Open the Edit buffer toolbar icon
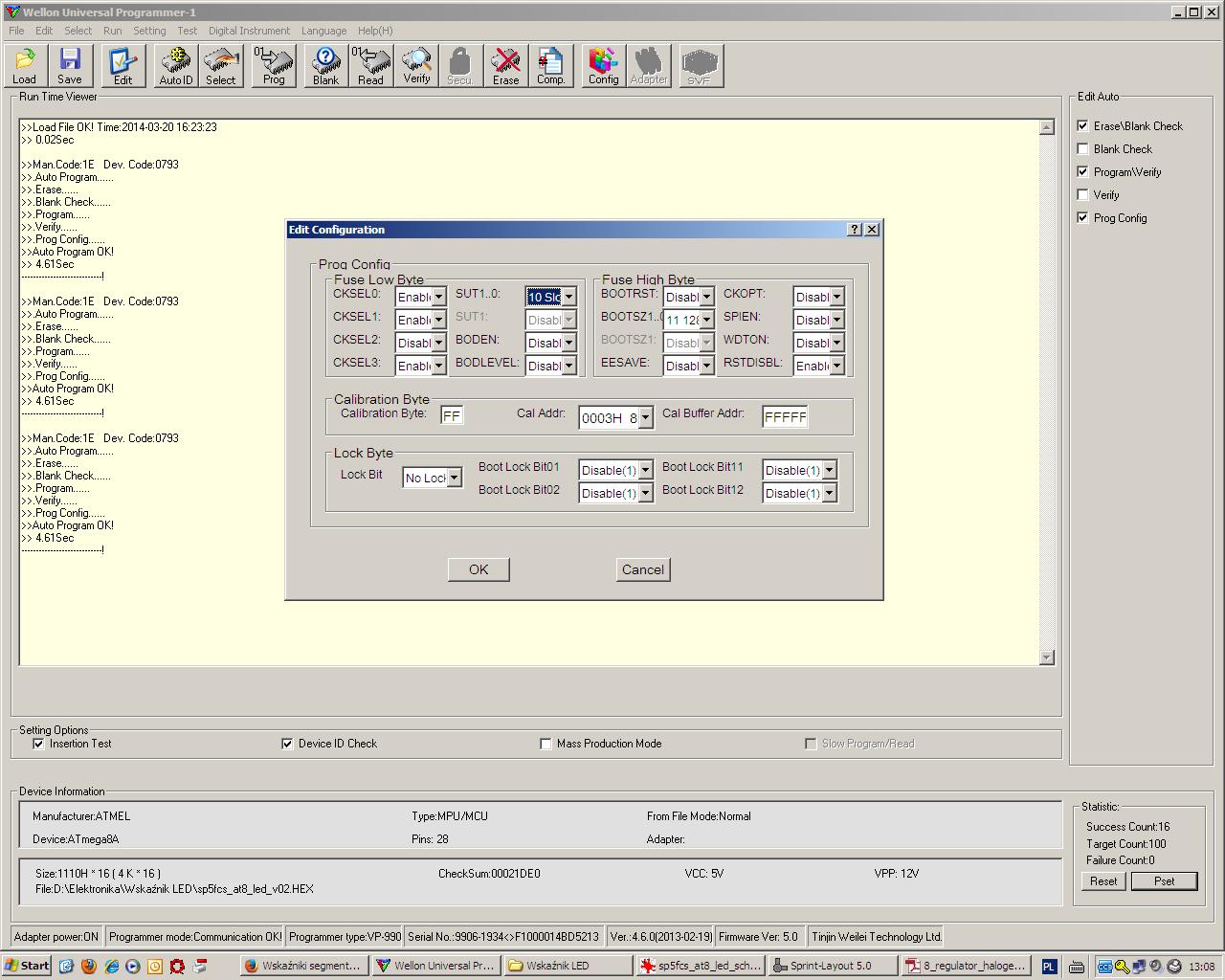 122,66
